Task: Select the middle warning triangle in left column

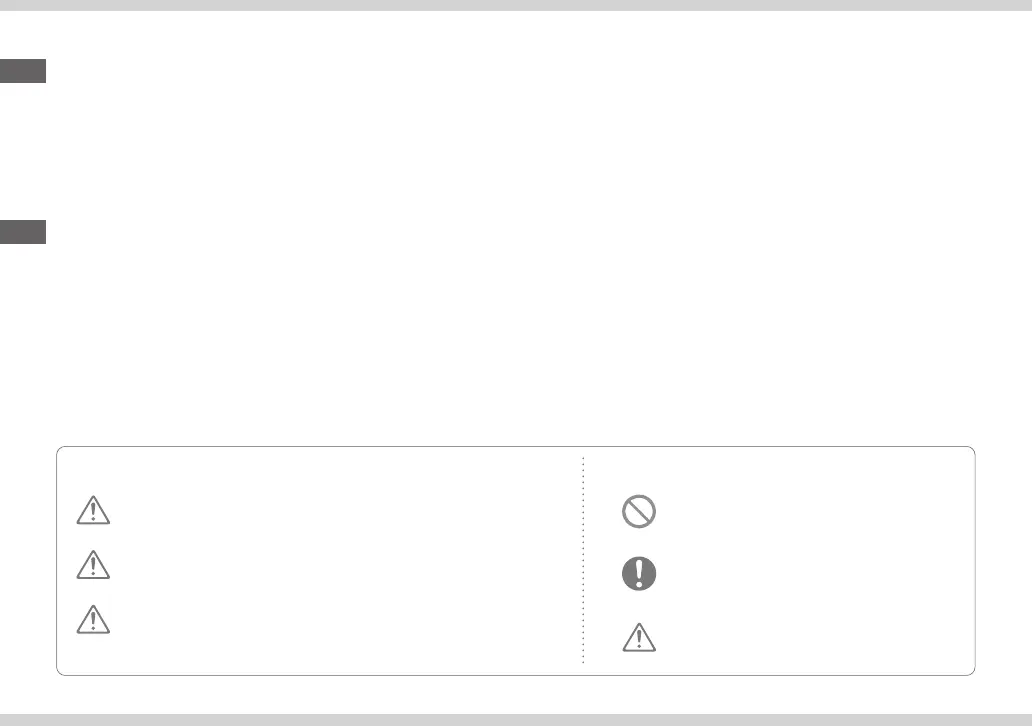Action: point(93,565)
